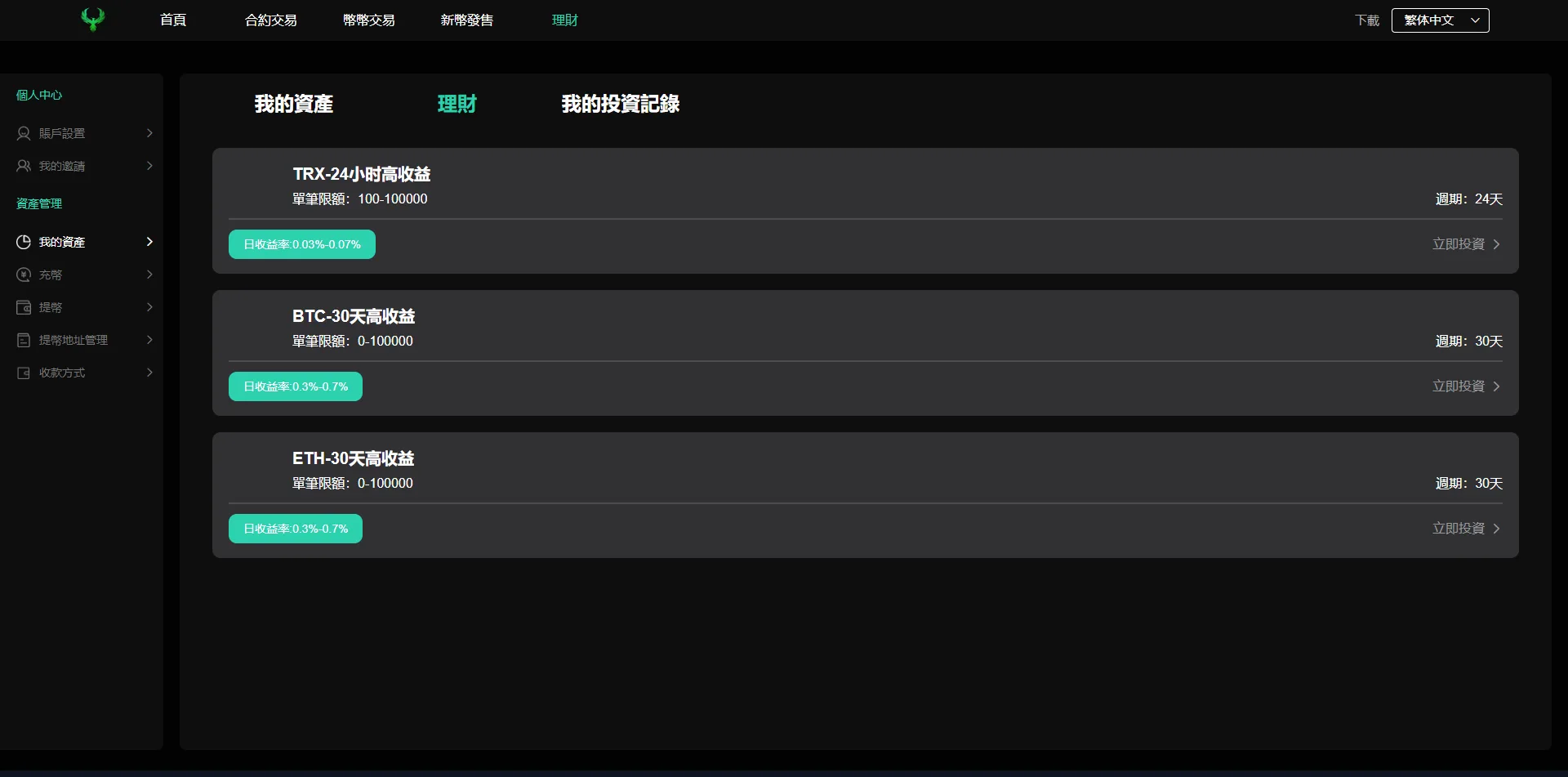Click 立即投資 for TRX-24小时高收益
This screenshot has height=777, width=1568.
pyautogui.click(x=1466, y=244)
